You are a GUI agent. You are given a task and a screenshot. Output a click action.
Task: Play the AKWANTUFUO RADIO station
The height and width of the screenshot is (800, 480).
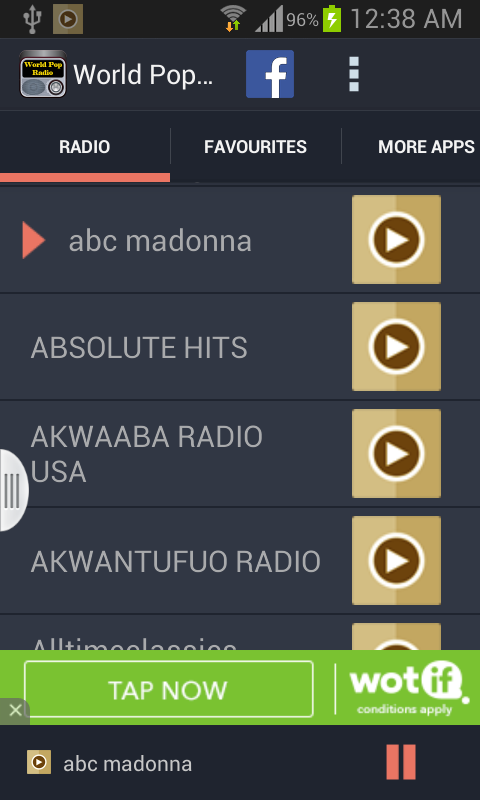tap(396, 560)
